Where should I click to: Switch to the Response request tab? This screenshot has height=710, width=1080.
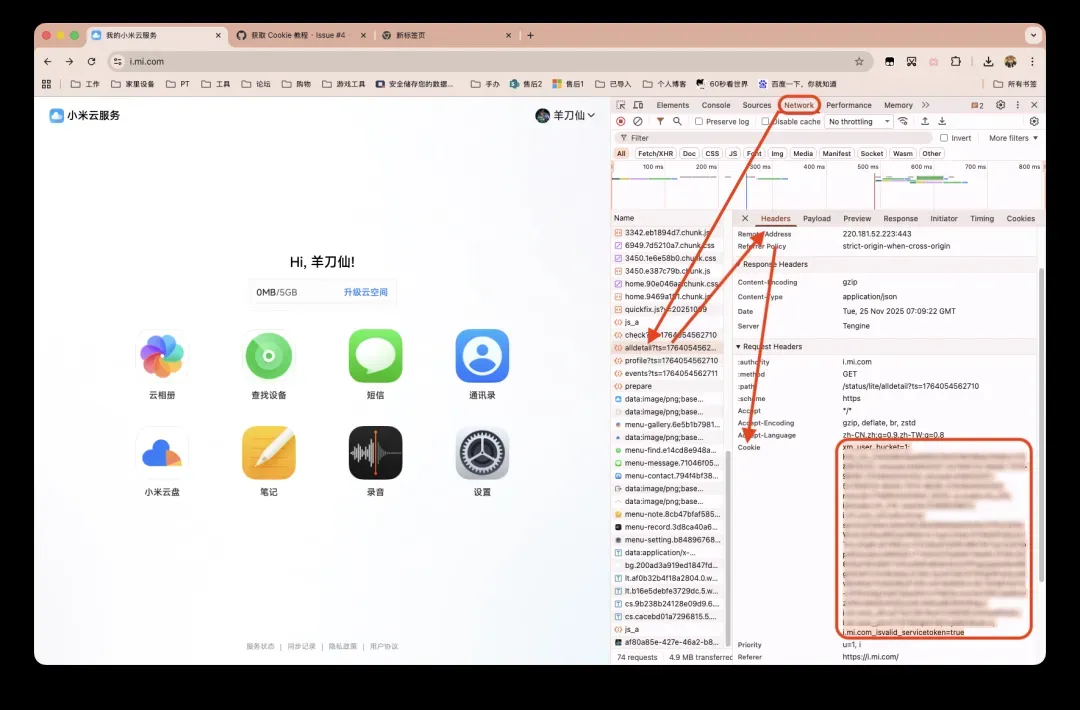900,218
